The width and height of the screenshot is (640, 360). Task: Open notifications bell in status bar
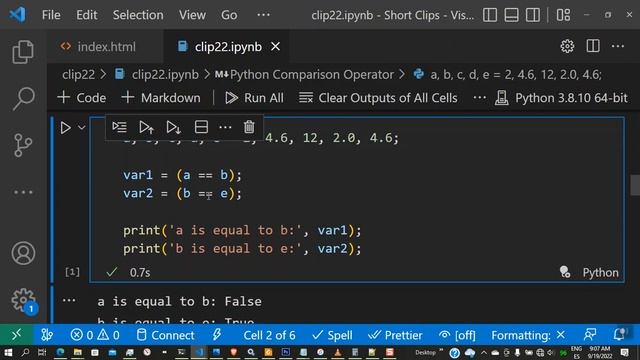pyautogui.click(x=619, y=334)
